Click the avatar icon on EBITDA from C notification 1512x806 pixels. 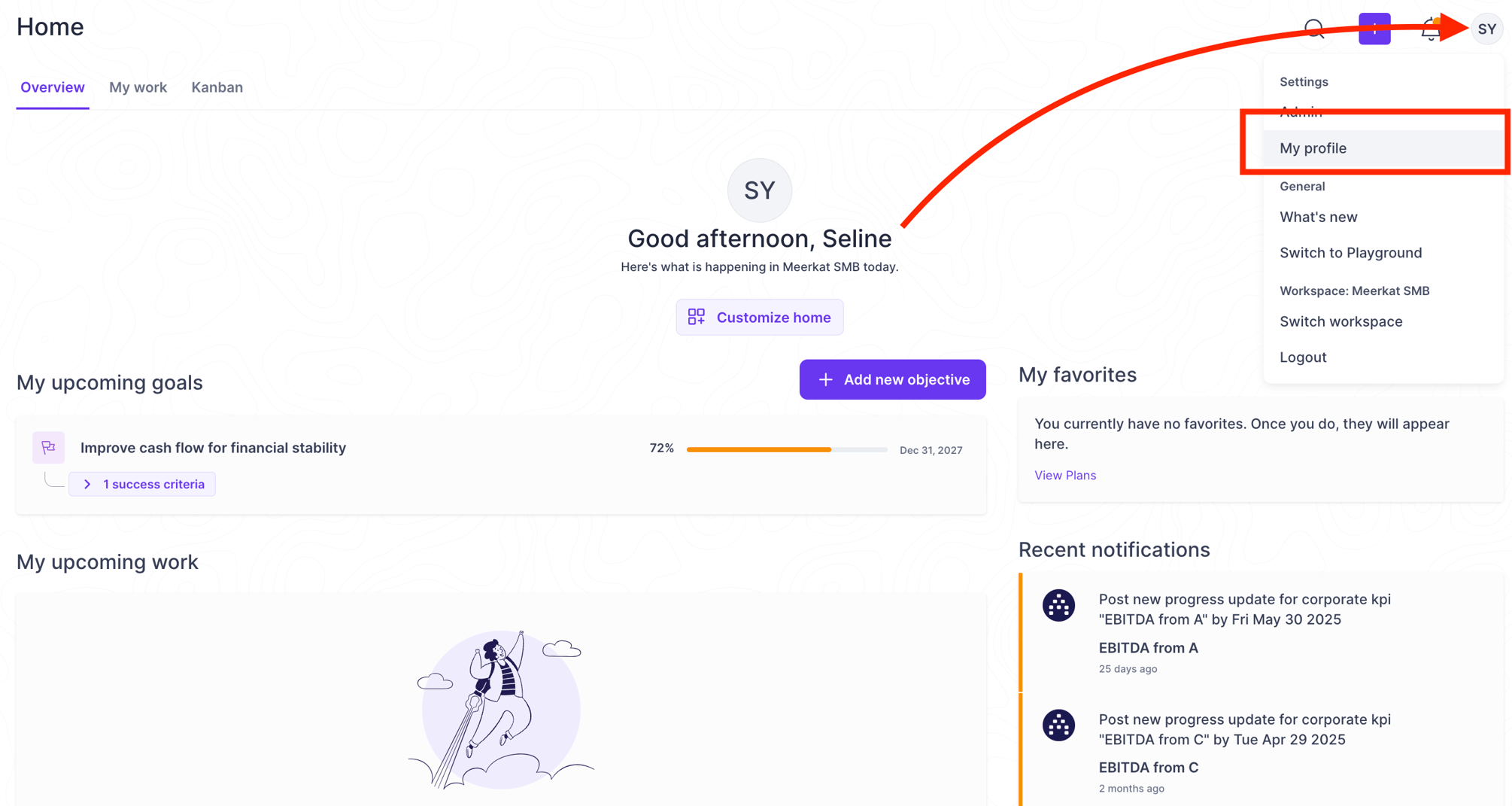[x=1058, y=725]
